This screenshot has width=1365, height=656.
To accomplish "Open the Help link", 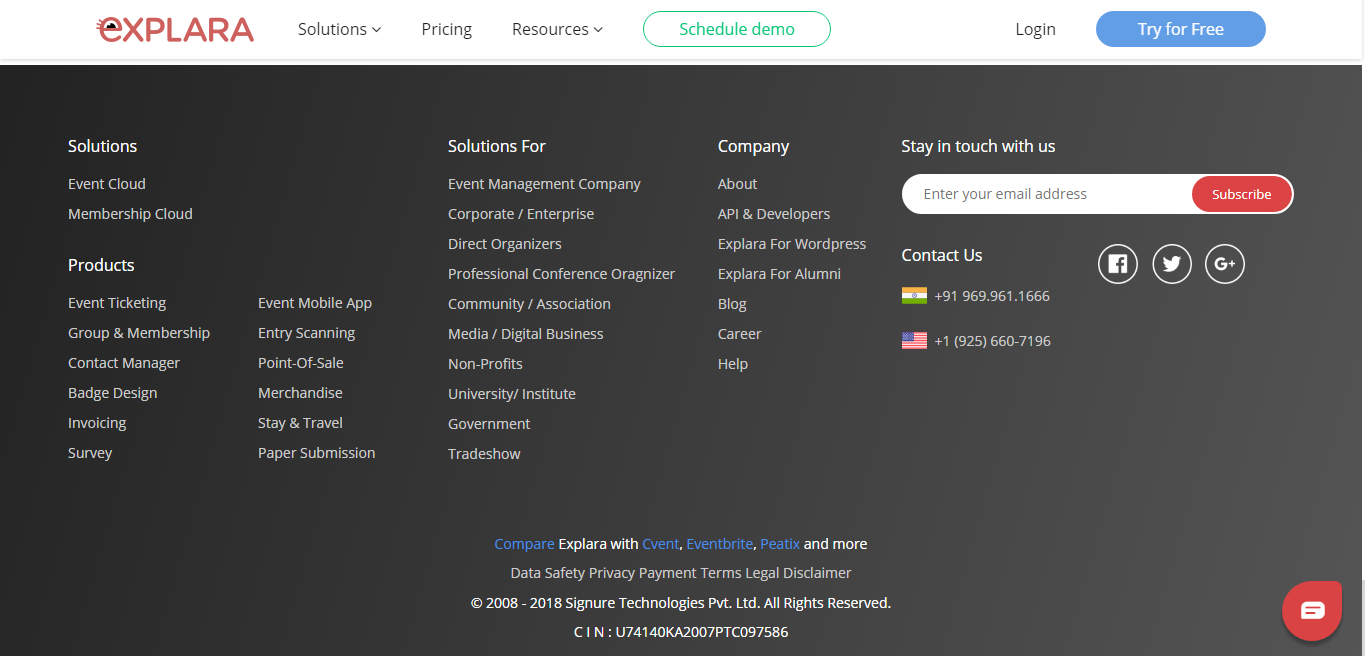I will tap(733, 364).
